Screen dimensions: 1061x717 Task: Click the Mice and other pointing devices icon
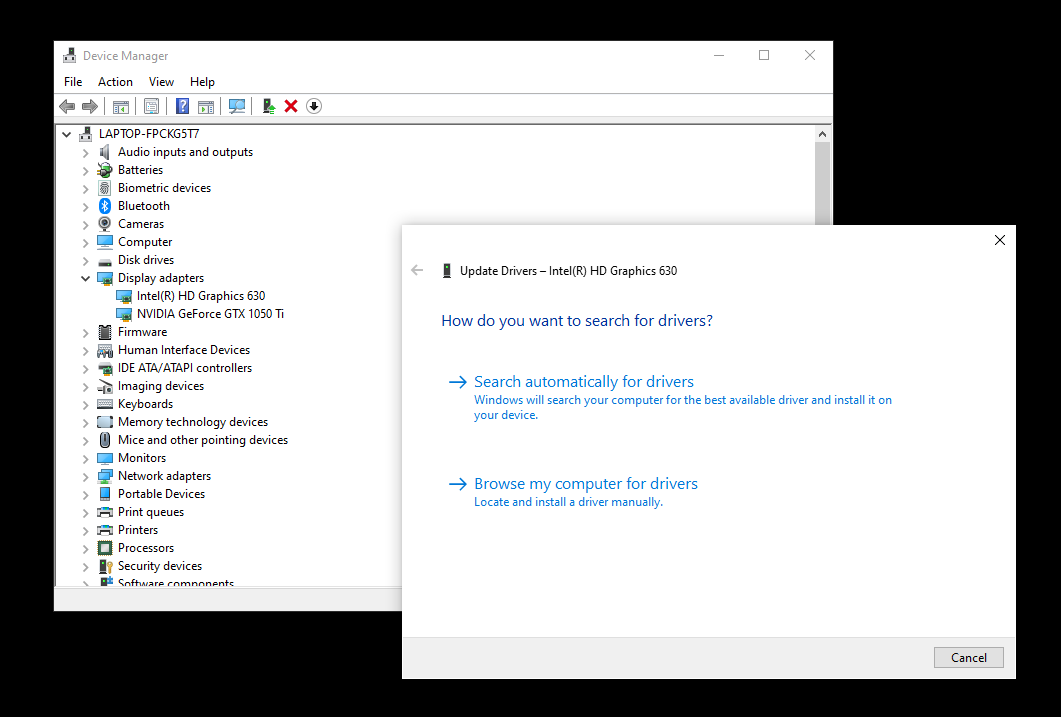point(105,440)
